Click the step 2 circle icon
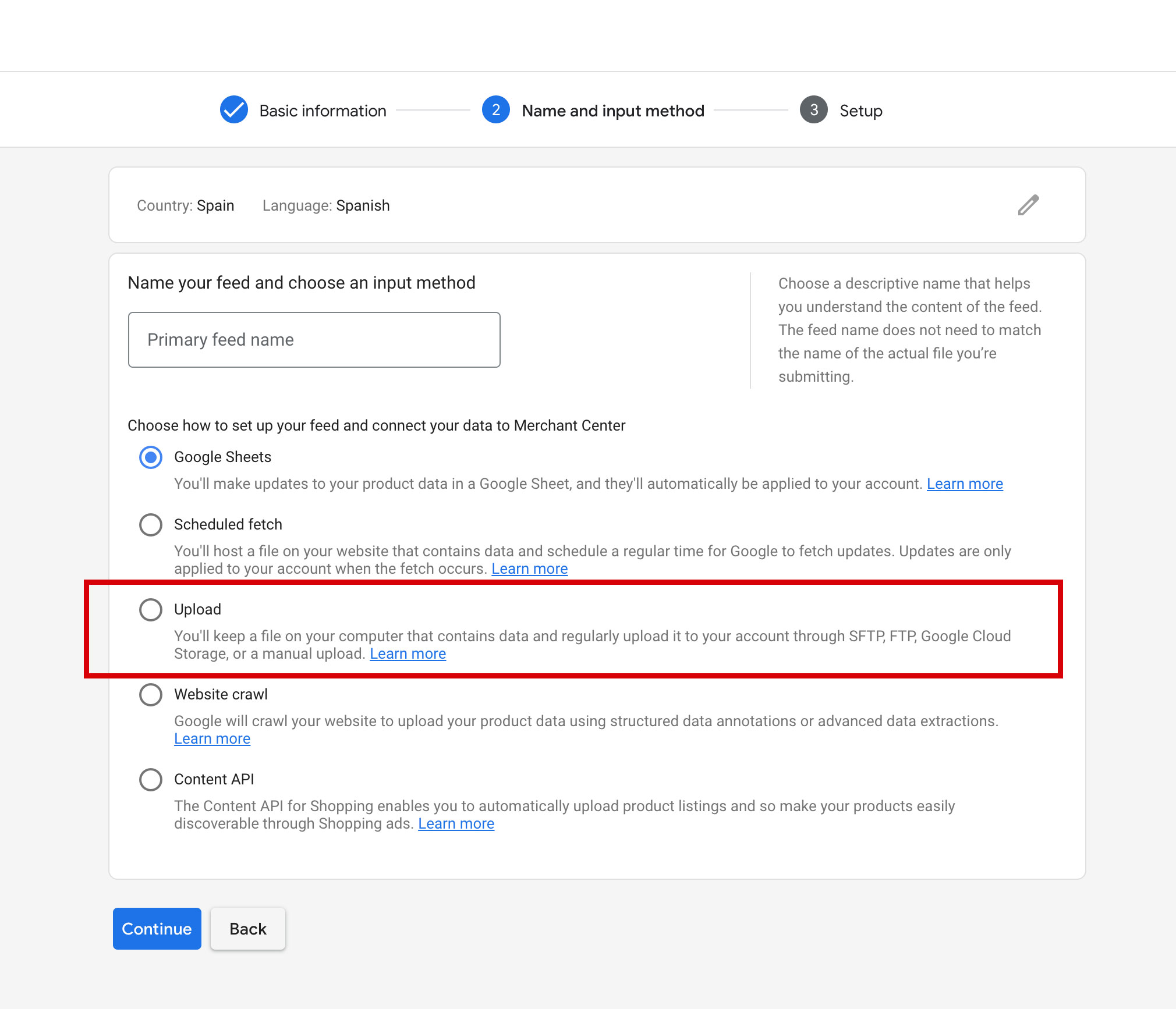 tap(496, 110)
